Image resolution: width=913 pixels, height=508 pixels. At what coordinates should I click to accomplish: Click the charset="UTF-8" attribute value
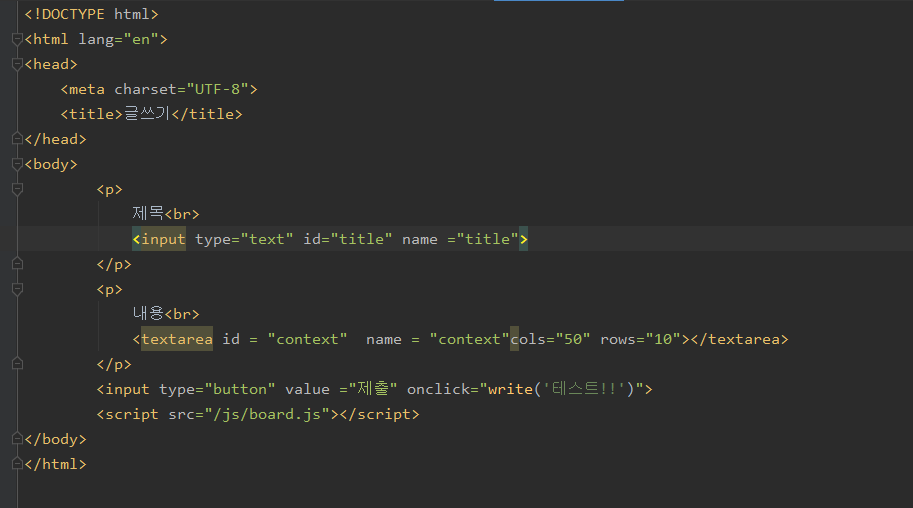coord(217,89)
